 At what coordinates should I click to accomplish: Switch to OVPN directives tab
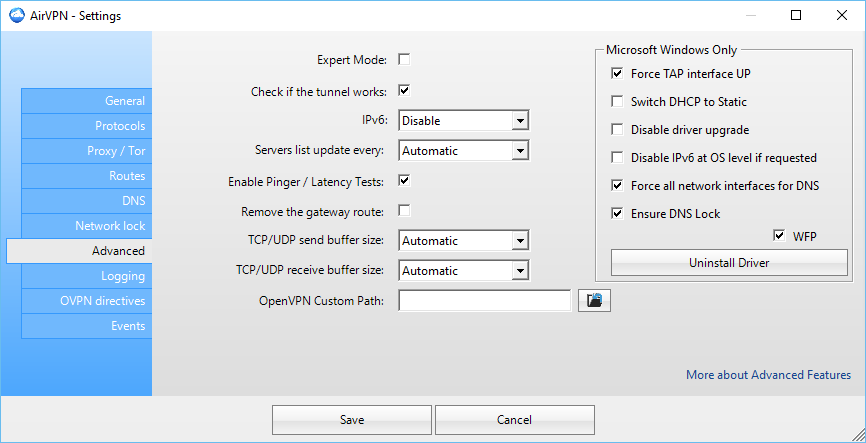click(87, 300)
